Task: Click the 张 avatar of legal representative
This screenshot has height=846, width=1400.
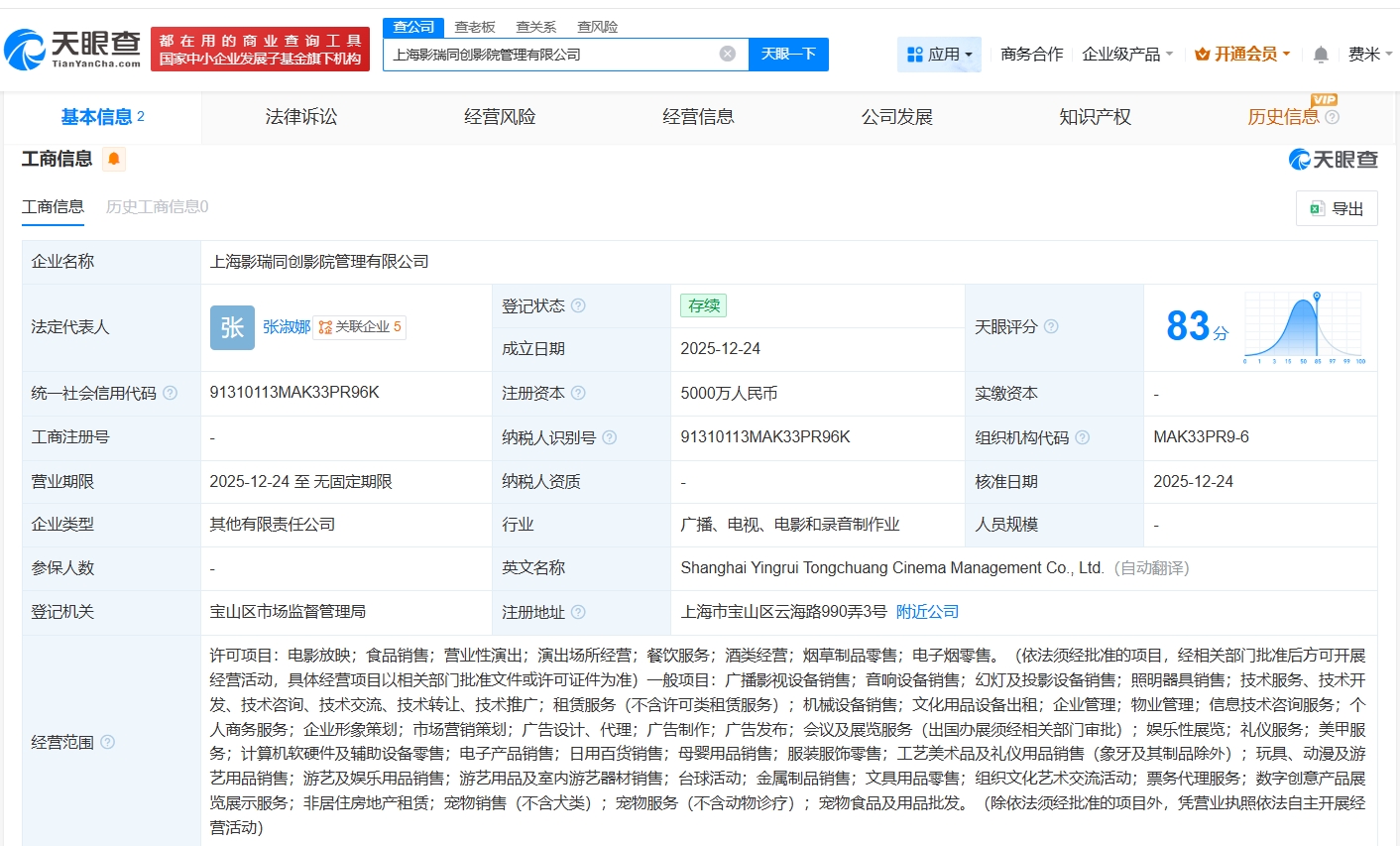Action: 232,327
